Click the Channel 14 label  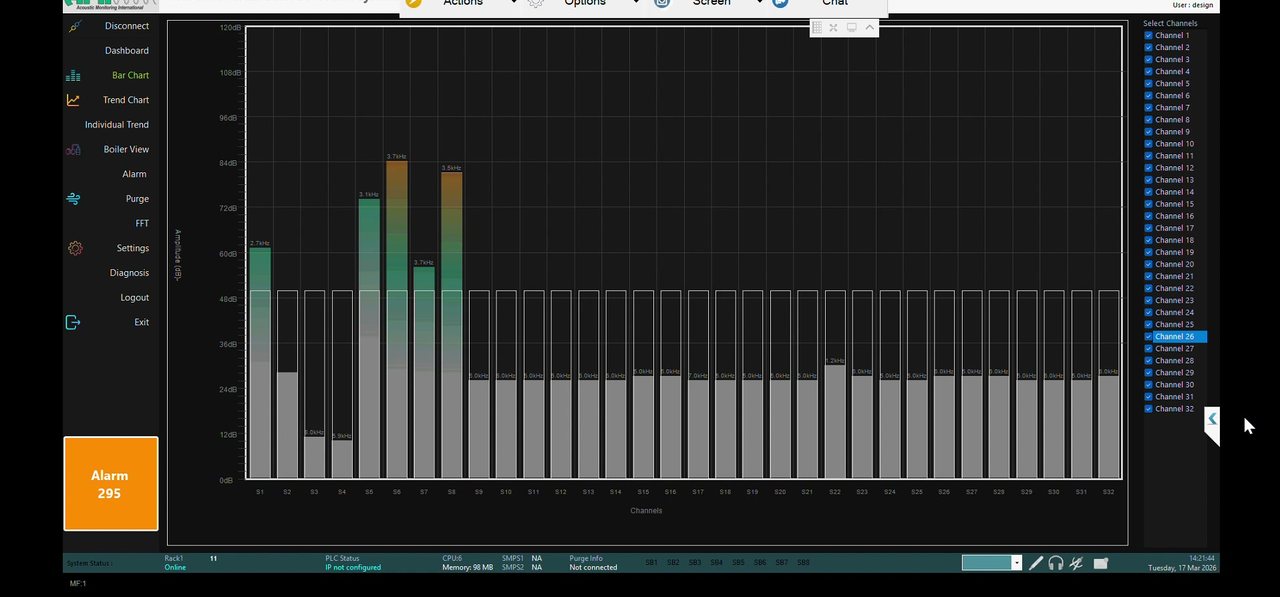pyautogui.click(x=1174, y=192)
